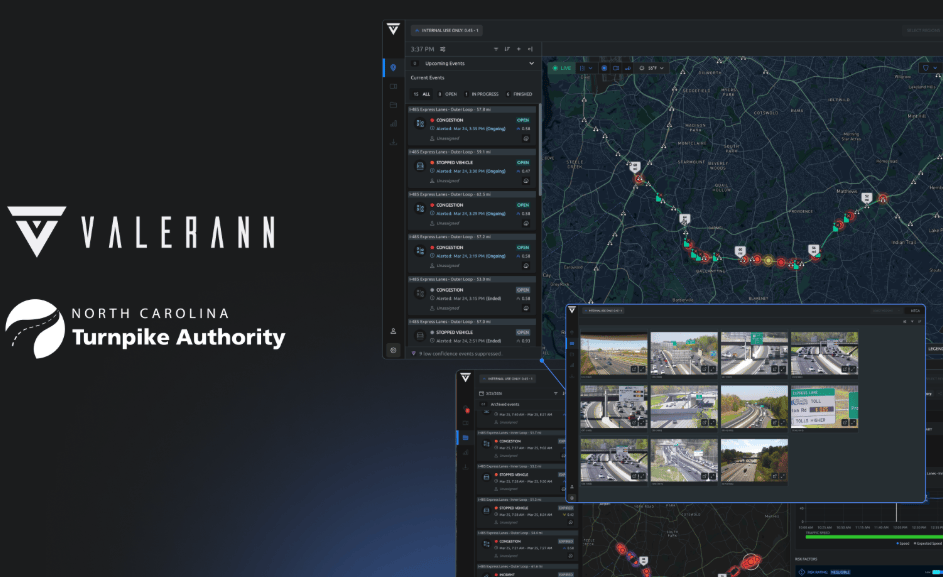Click the settings gear in left sidebar
This screenshot has width=943, height=577.
[393, 350]
